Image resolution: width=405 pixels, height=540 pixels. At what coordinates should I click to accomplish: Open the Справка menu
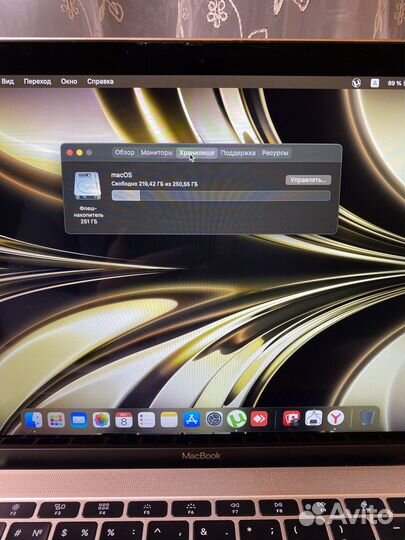[x=100, y=82]
